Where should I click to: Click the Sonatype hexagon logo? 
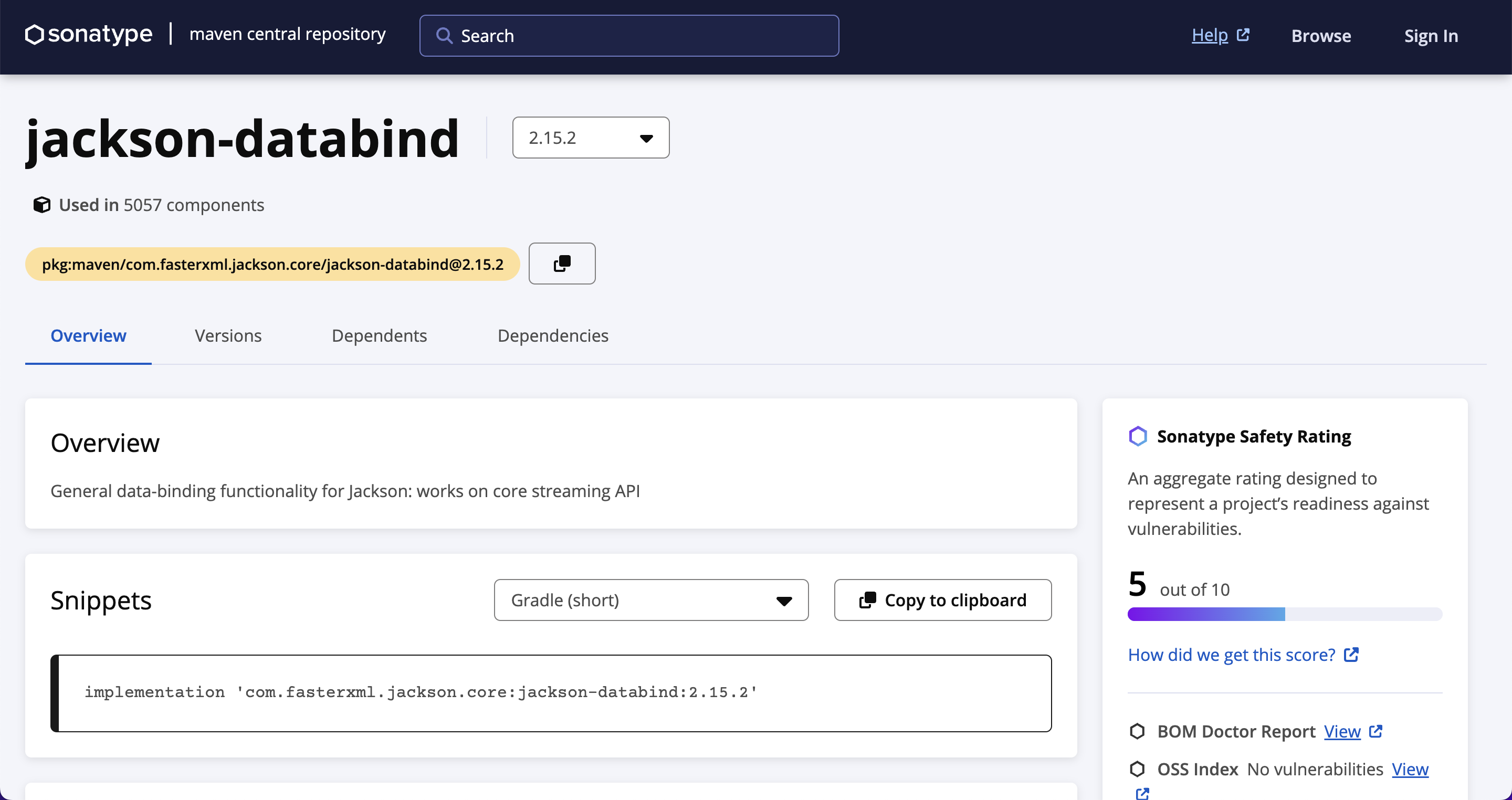click(35, 35)
